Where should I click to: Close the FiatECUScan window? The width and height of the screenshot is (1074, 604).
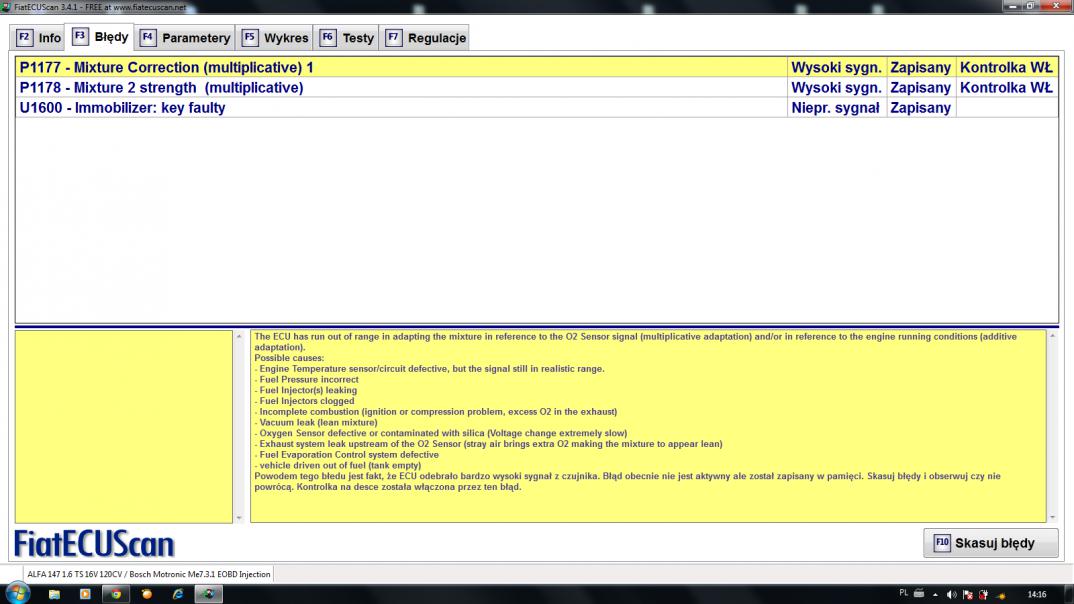1056,6
